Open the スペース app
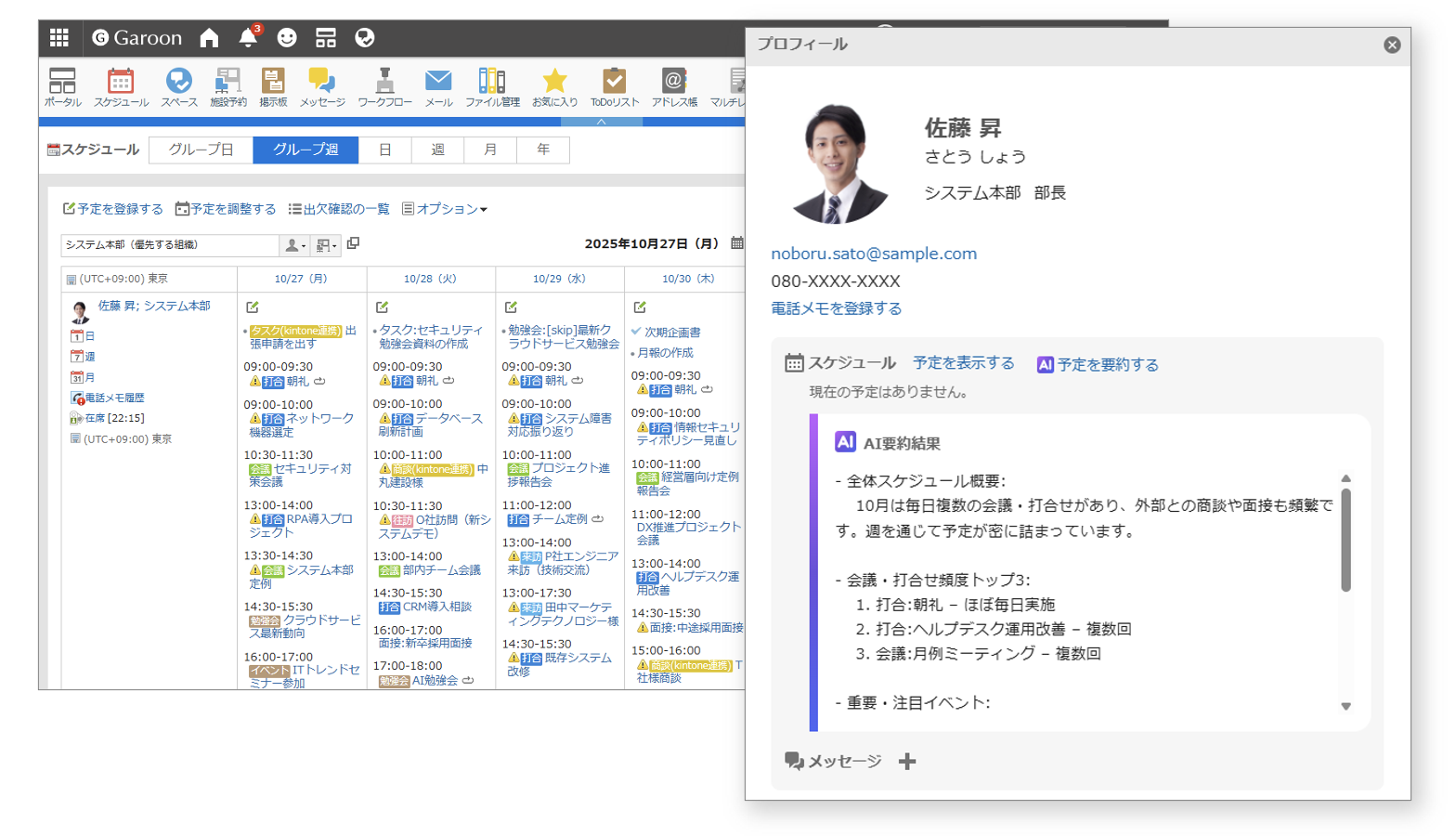Viewport: 1456px width, 836px height. tap(178, 88)
